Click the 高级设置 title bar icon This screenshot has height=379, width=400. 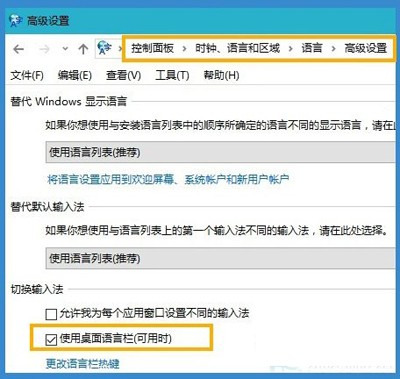pyautogui.click(x=16, y=21)
